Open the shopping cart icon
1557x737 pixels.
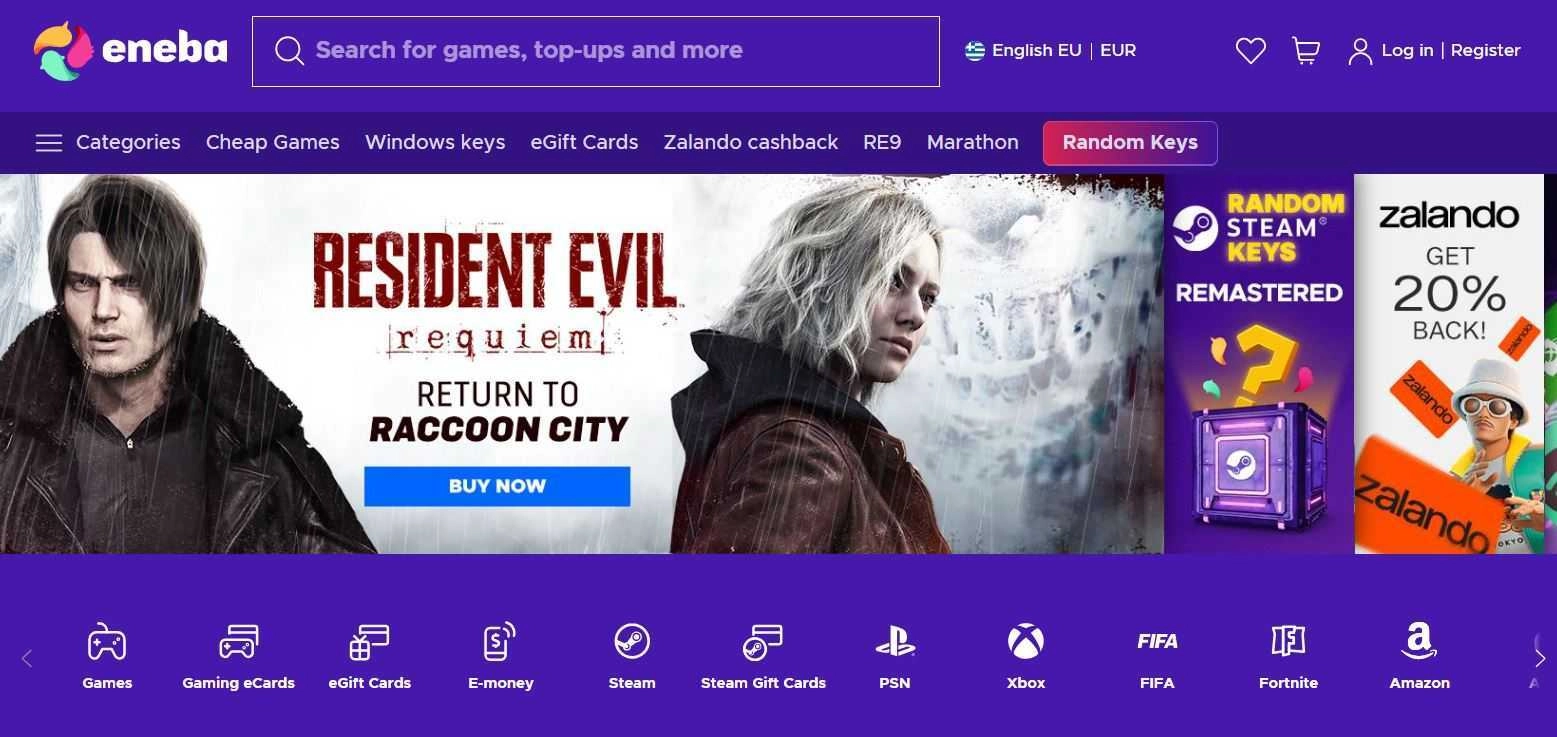coord(1306,50)
